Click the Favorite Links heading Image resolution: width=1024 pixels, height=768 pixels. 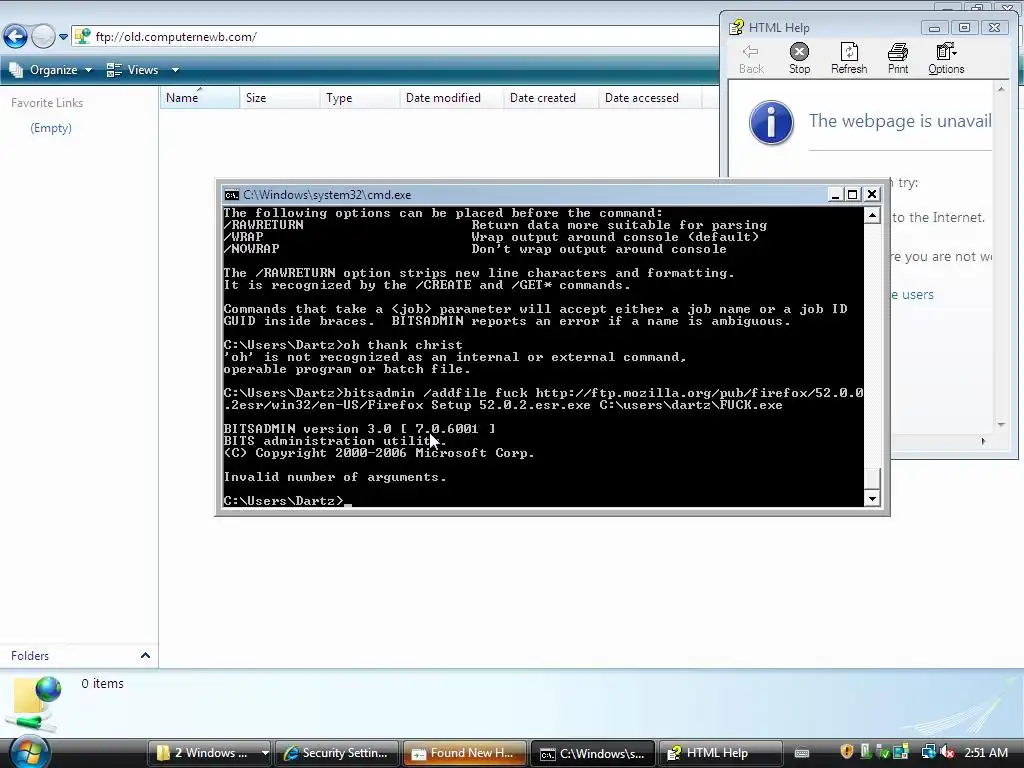47,103
